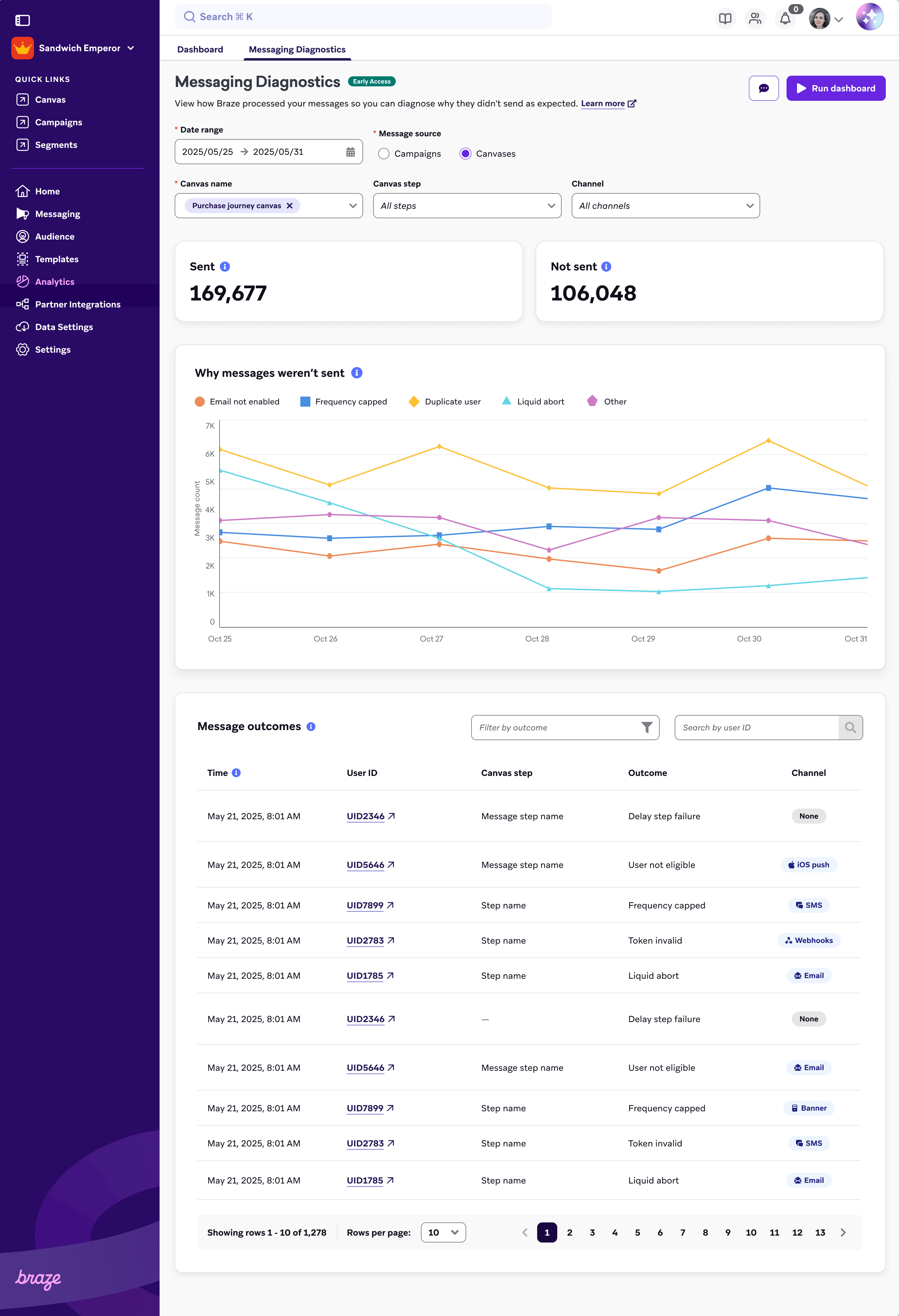Go to page 2 of results
Screen dimensions: 899x1316
(569, 1233)
